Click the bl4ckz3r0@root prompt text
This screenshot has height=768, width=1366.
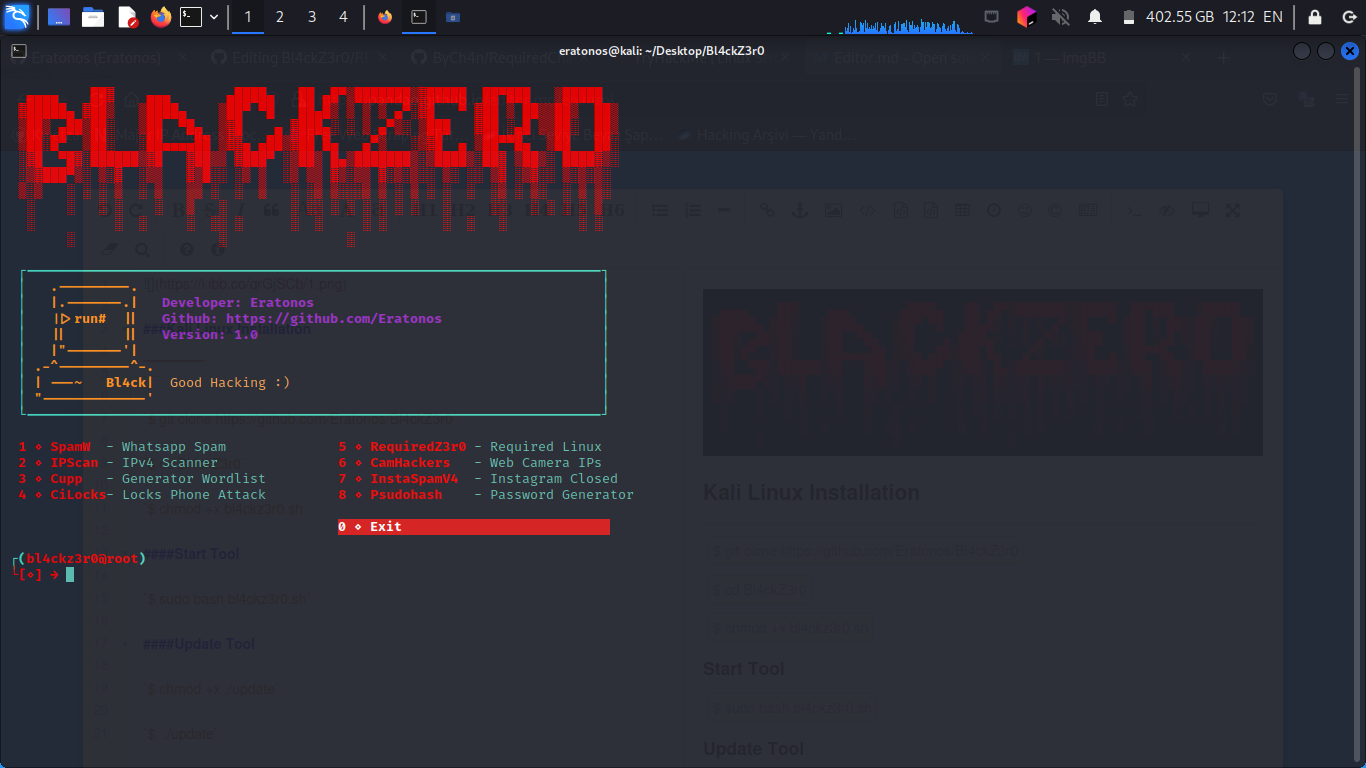(x=82, y=559)
